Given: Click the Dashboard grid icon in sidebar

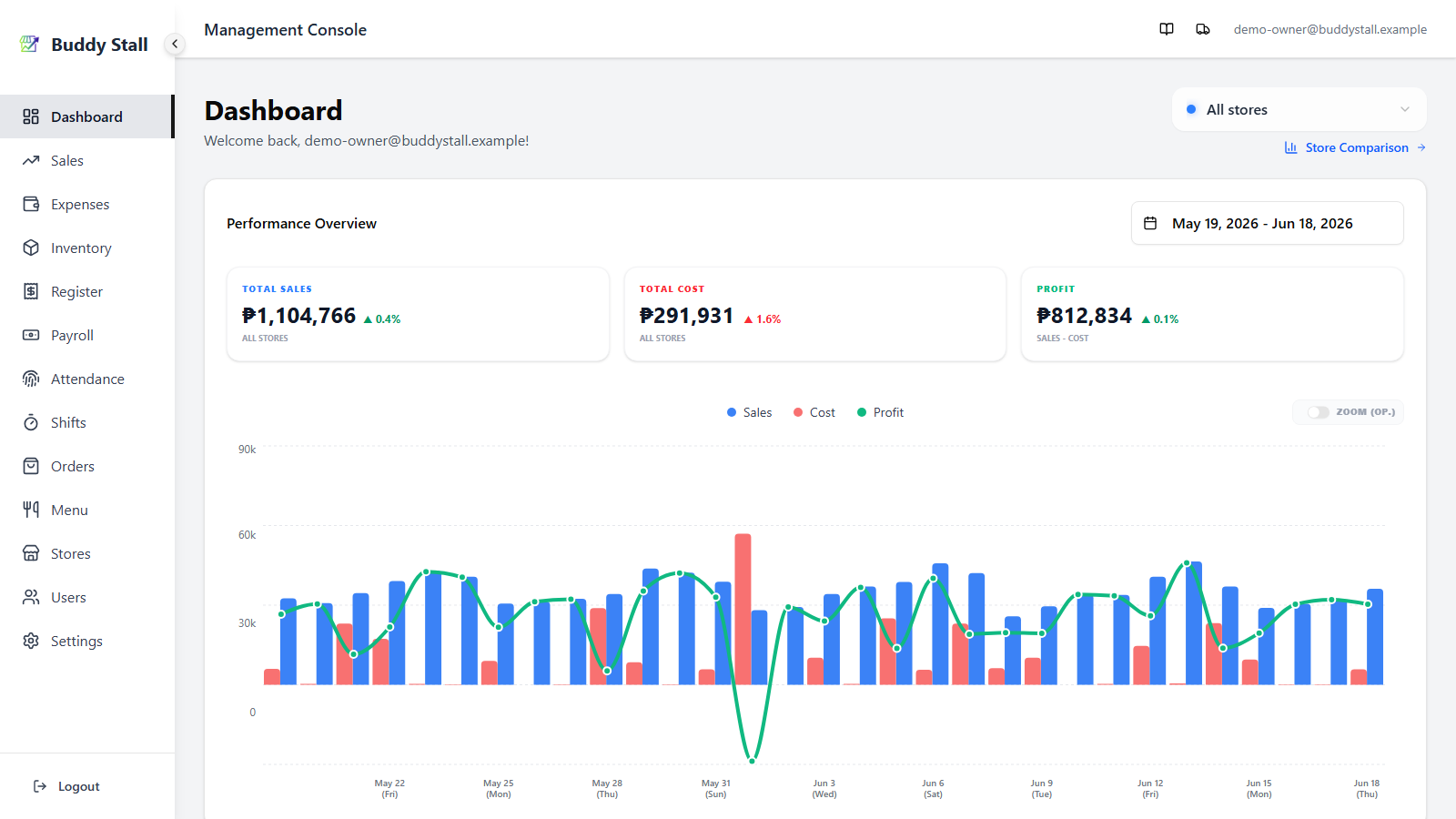Looking at the screenshot, I should coord(31,116).
